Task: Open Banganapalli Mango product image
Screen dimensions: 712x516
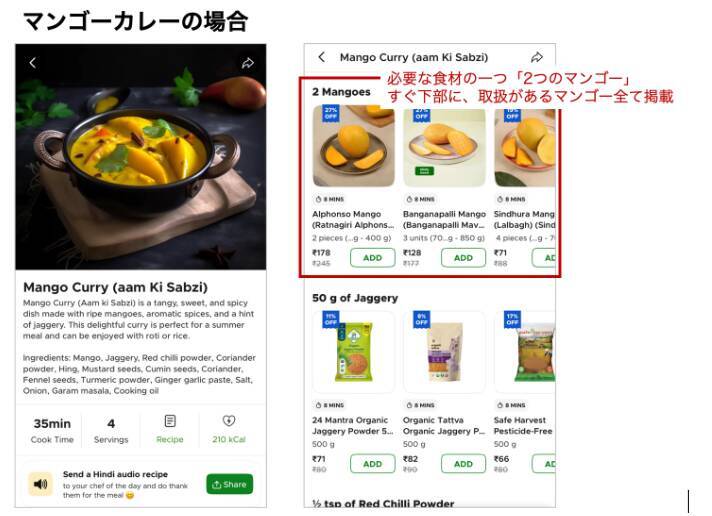Action: (445, 146)
